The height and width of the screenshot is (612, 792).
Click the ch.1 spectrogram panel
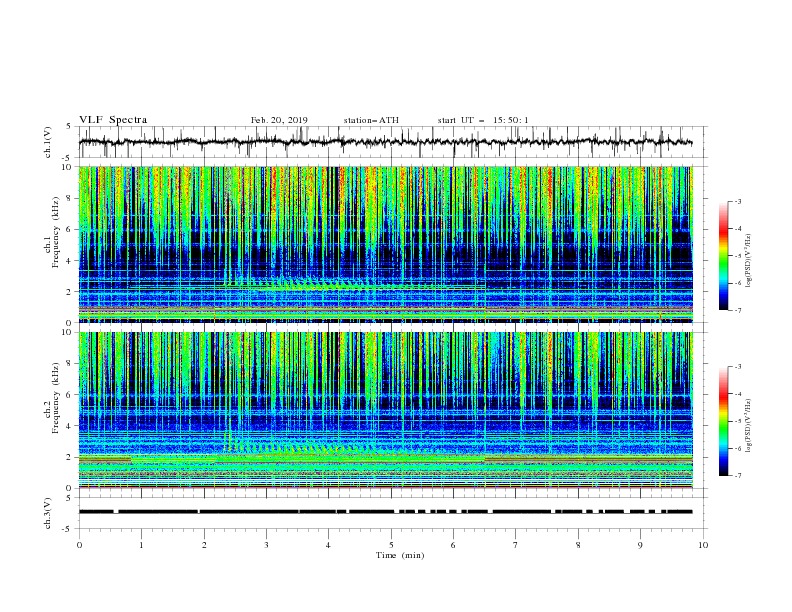click(x=386, y=244)
